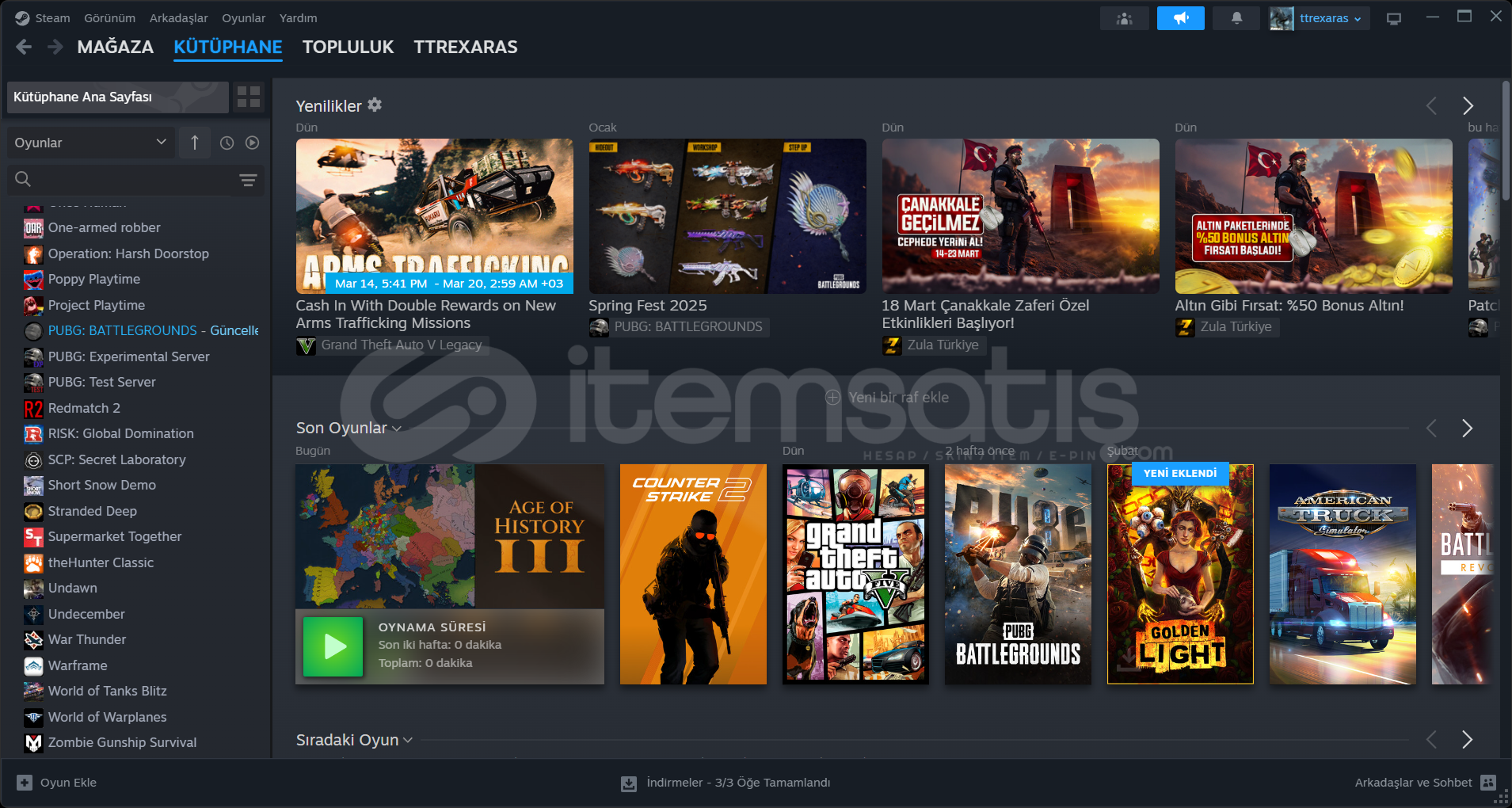The height and width of the screenshot is (808, 1512).
Task: Advance Son Oyunlar shelf to next page
Action: [1467, 429]
